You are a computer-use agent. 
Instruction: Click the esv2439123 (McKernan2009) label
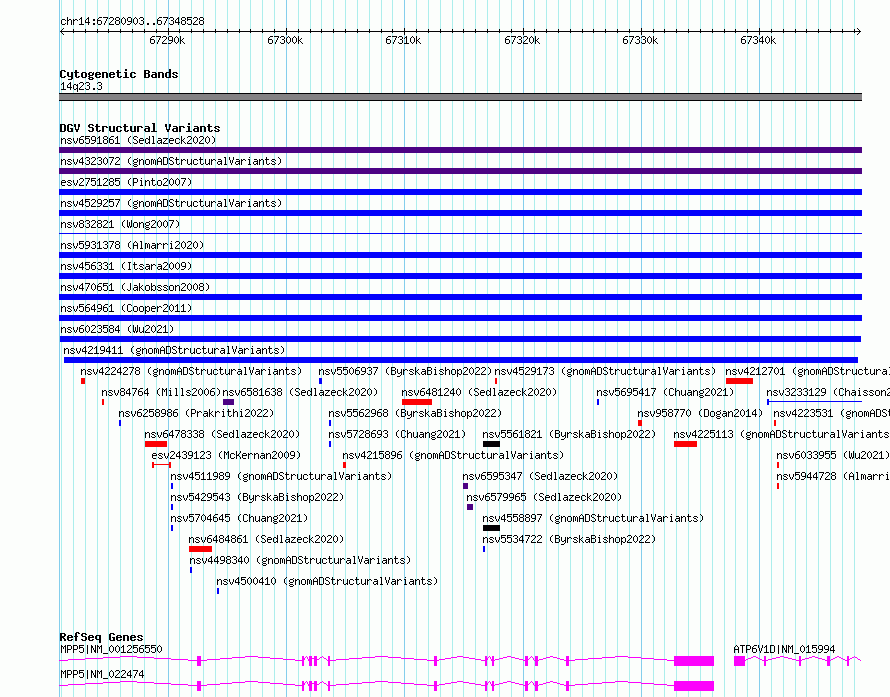pyautogui.click(x=226, y=455)
